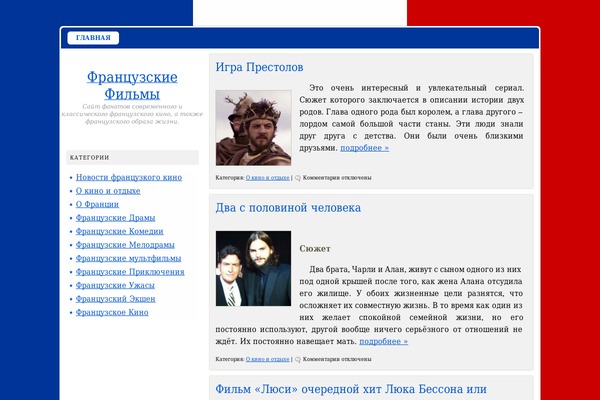Open category Французские Мелодрамы
This screenshot has height=400, width=600.
click(125, 245)
